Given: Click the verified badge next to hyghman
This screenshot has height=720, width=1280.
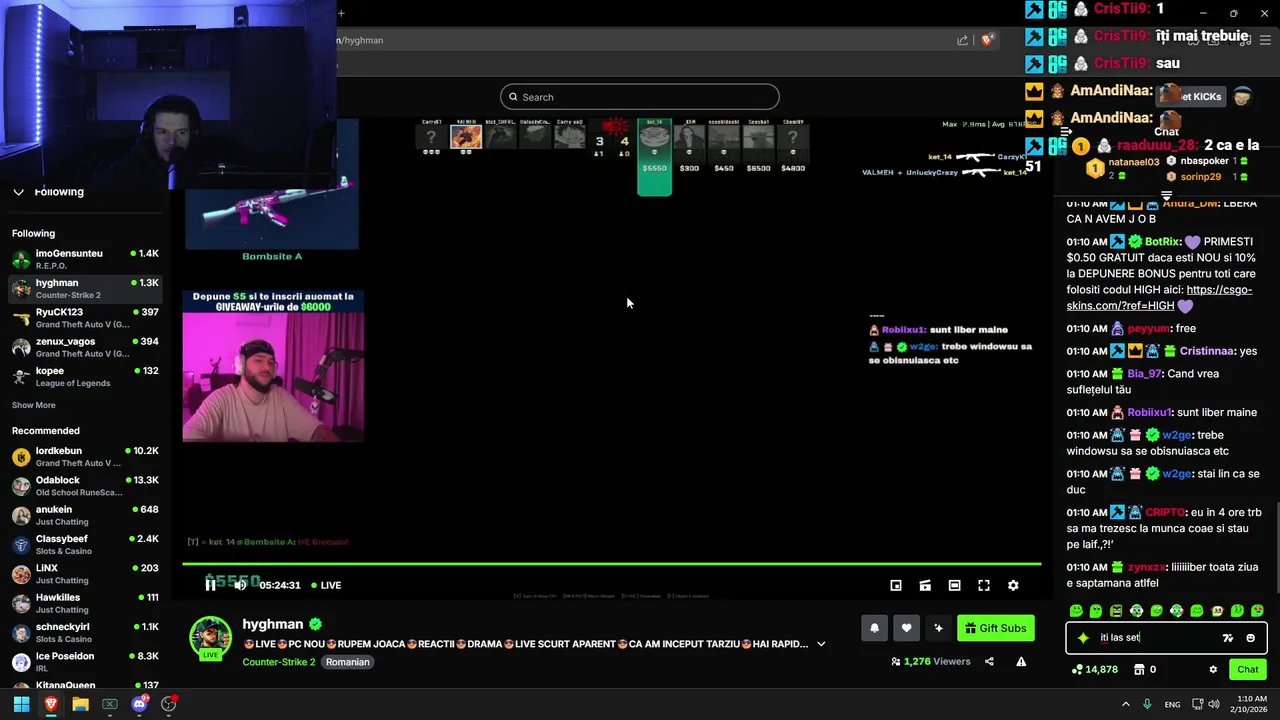Looking at the screenshot, I should coord(315,624).
